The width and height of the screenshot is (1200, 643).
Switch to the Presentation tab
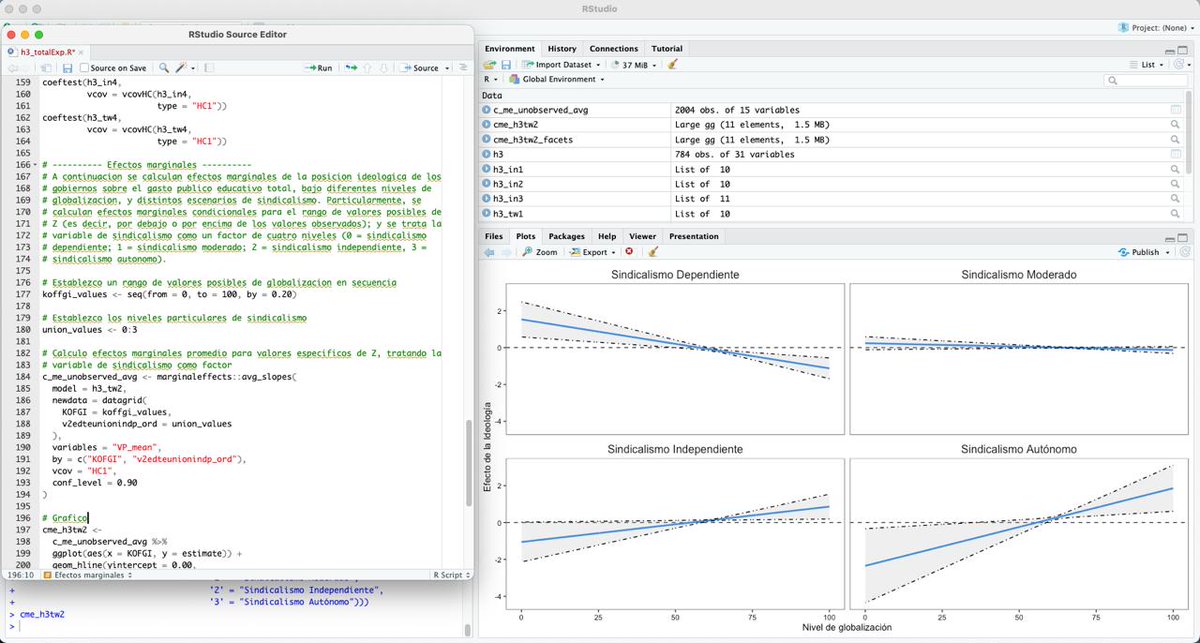(x=693, y=236)
